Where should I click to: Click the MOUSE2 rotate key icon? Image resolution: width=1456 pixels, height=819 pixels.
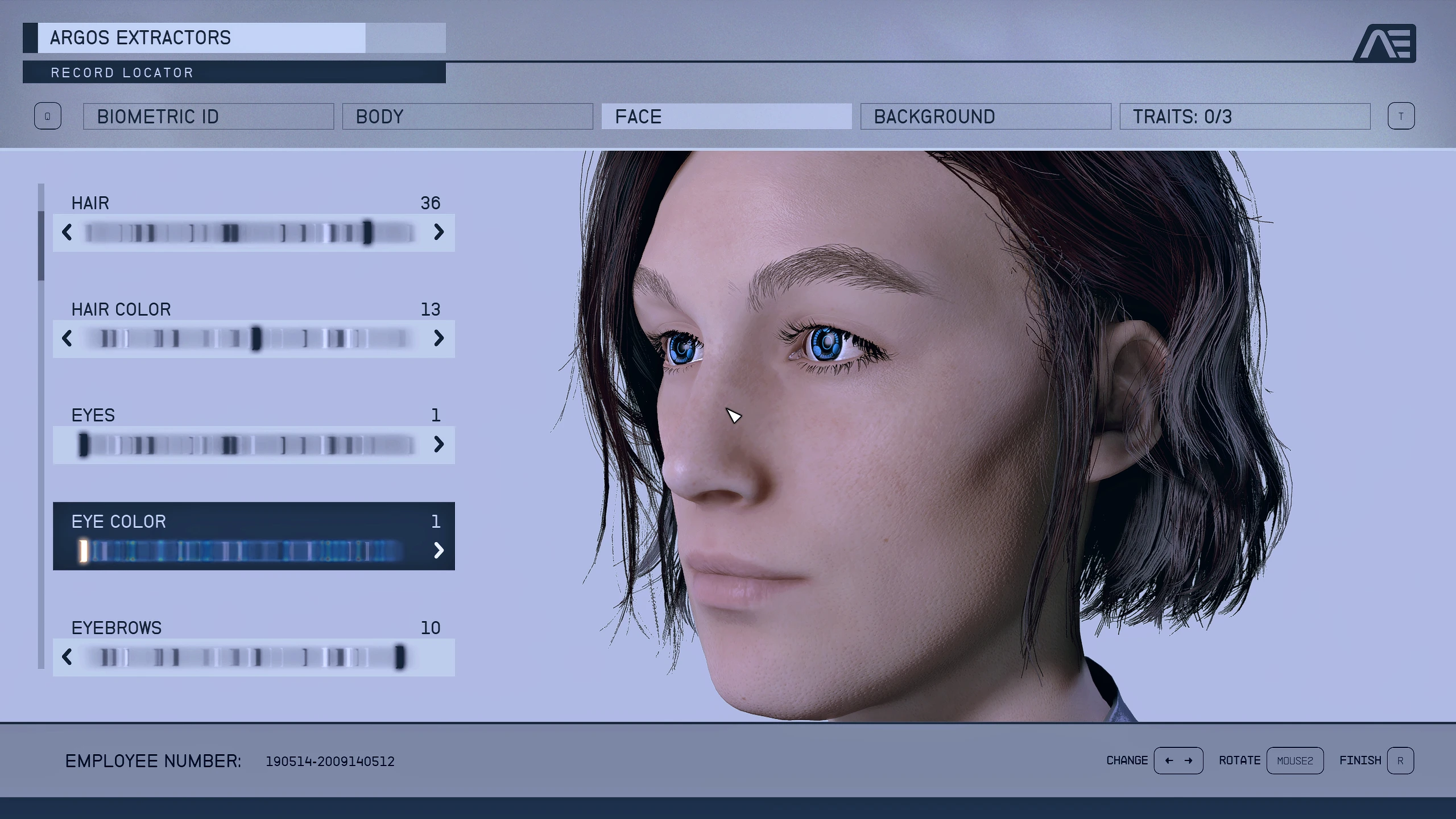click(1294, 760)
